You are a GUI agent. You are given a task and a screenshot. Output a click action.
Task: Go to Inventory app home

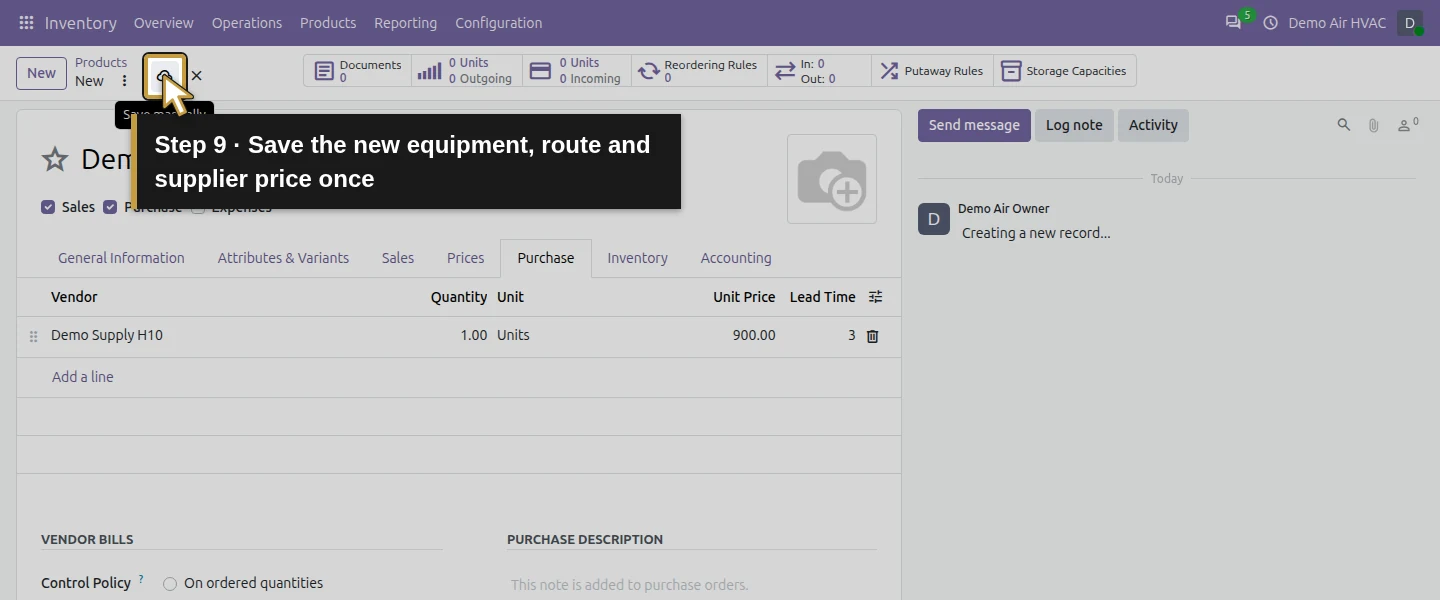[x=81, y=22]
